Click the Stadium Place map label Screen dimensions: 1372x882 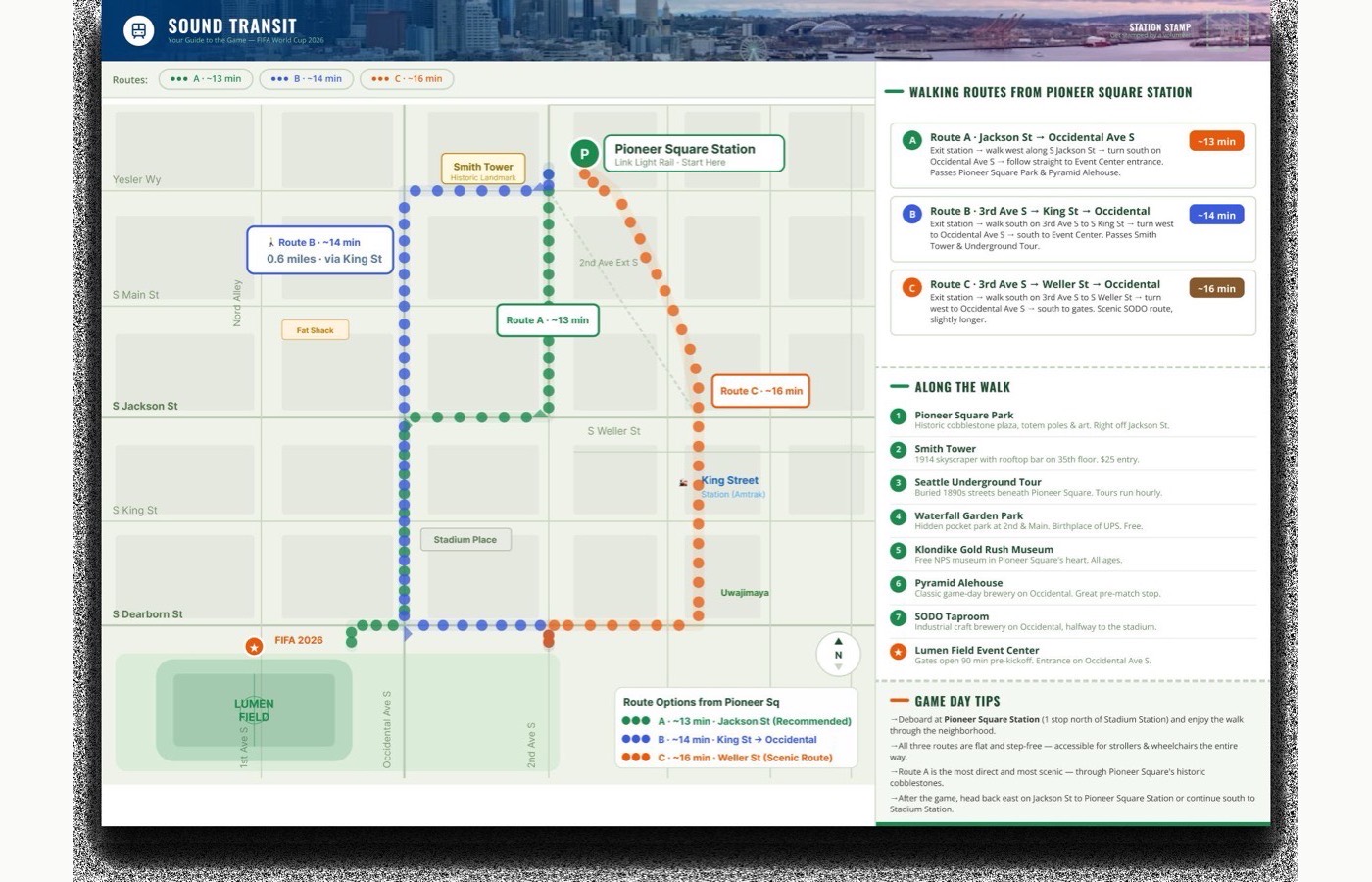(x=465, y=540)
